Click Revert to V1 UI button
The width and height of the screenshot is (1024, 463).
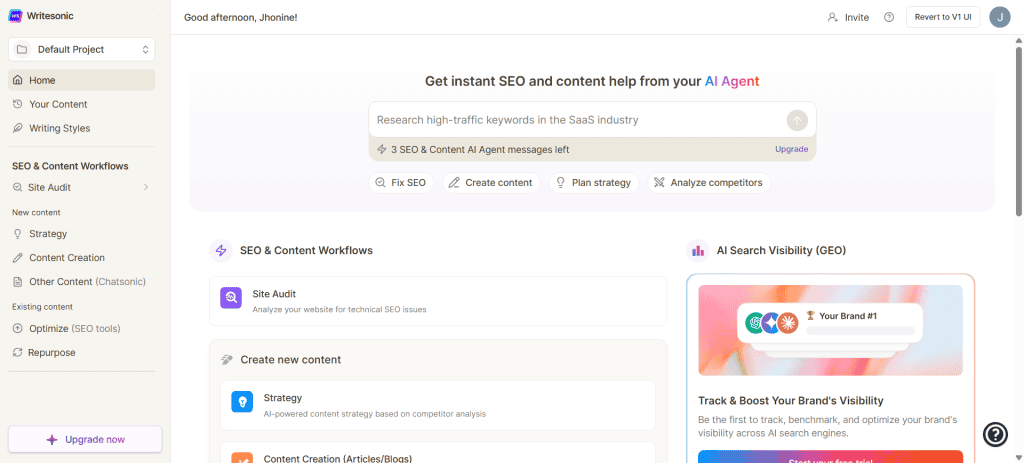point(943,17)
